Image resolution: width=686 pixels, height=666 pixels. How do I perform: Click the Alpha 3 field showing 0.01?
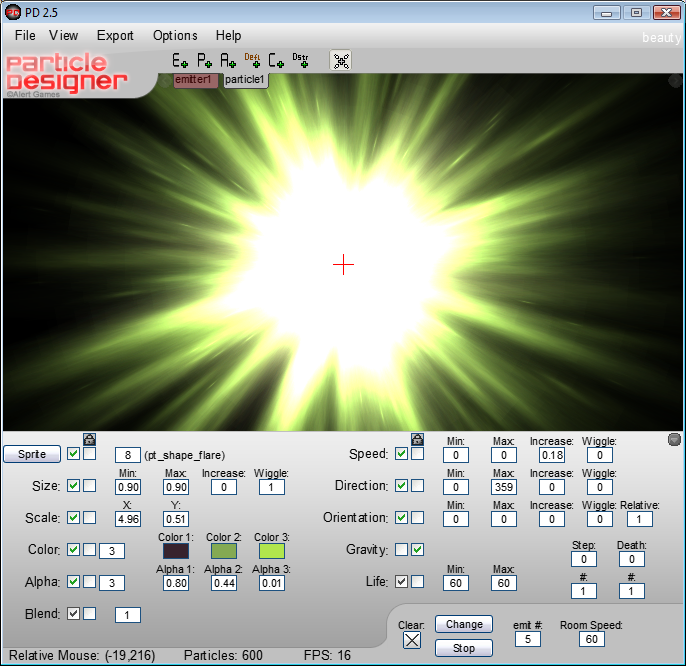(x=272, y=583)
